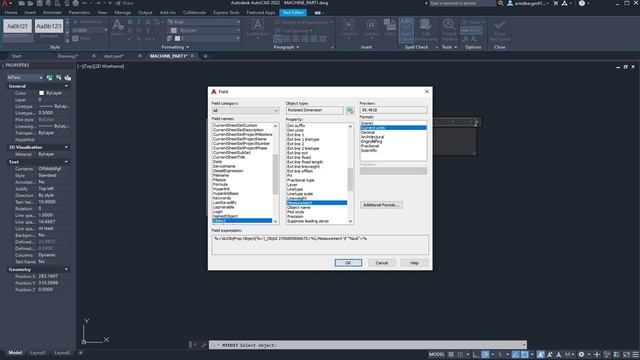Click the command line customize wrench icon
Viewport: 640px width, 360px height.
(x=203, y=345)
